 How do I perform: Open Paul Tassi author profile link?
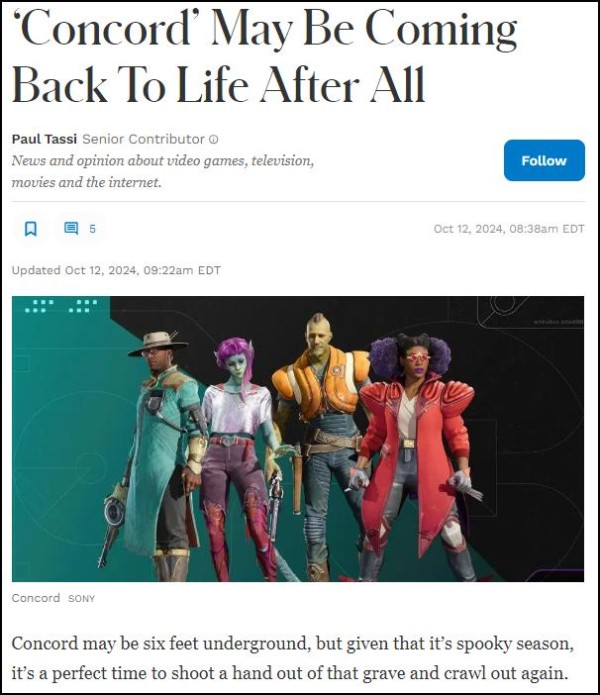click(44, 139)
